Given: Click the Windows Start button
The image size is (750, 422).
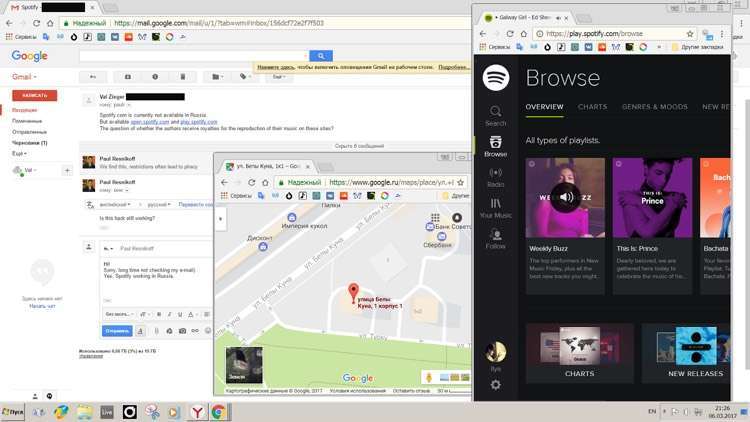Looking at the screenshot, I should pyautogui.click(x=12, y=412).
